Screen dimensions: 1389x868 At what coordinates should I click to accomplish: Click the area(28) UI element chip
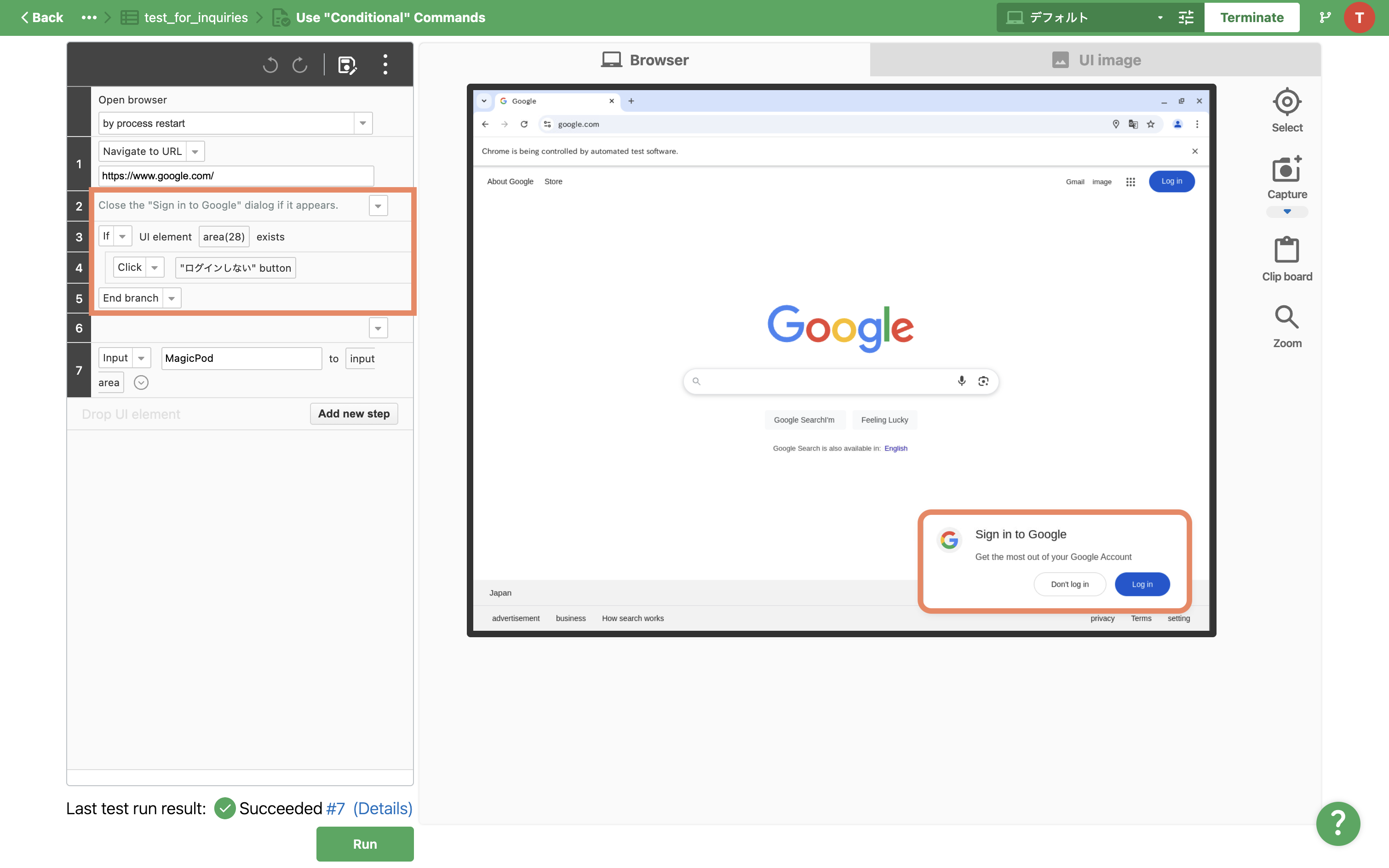coord(224,236)
